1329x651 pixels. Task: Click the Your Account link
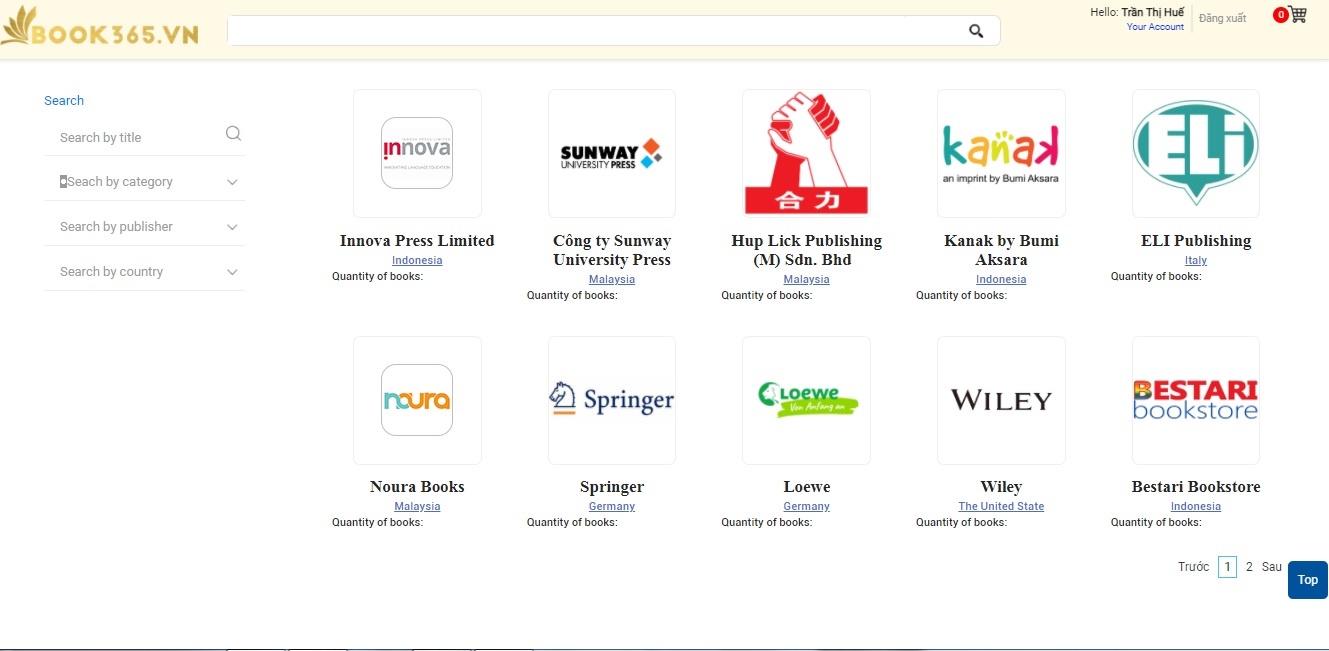coord(1155,27)
